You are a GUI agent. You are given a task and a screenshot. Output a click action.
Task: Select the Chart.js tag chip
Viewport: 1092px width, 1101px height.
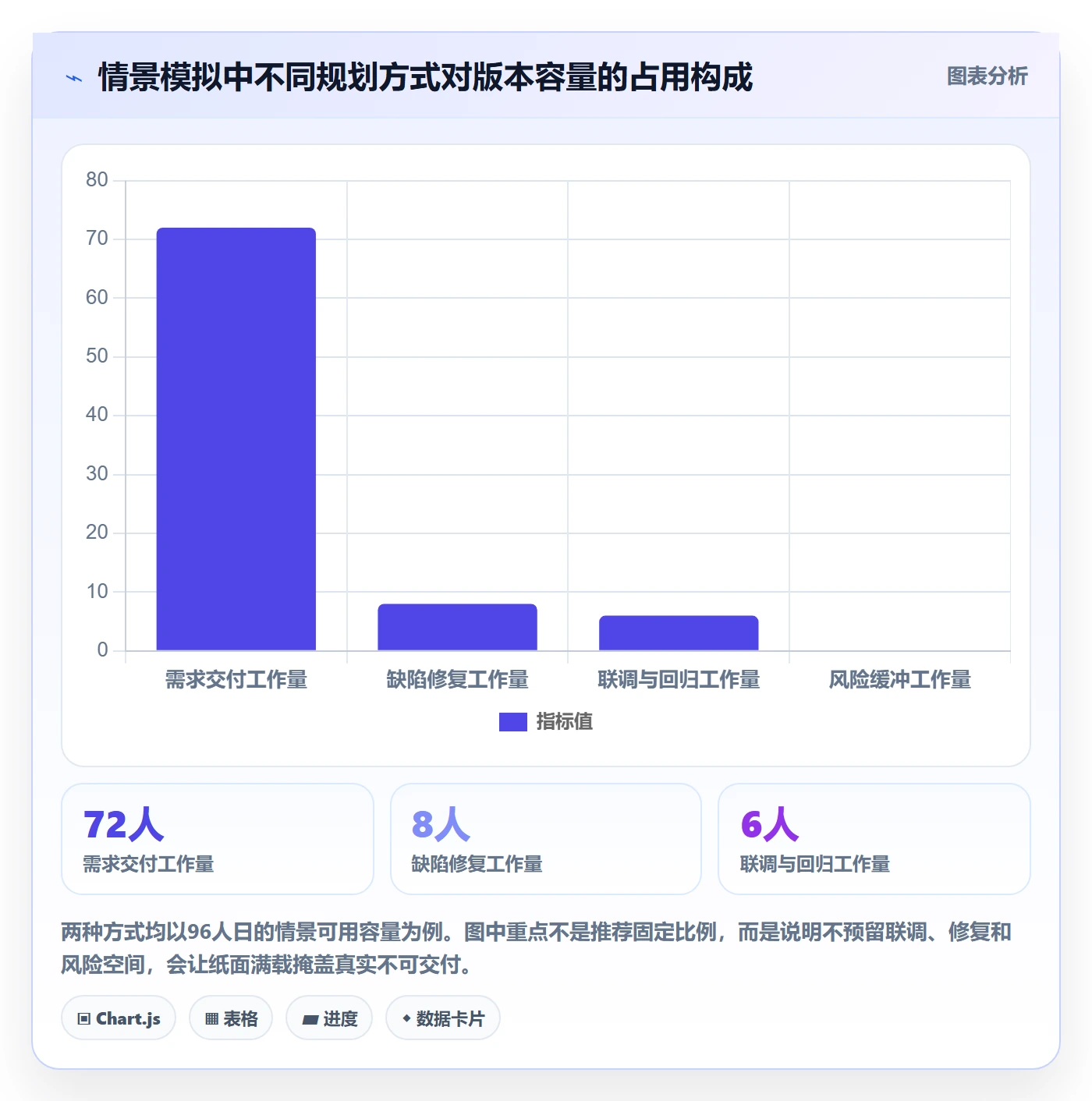coord(119,1018)
